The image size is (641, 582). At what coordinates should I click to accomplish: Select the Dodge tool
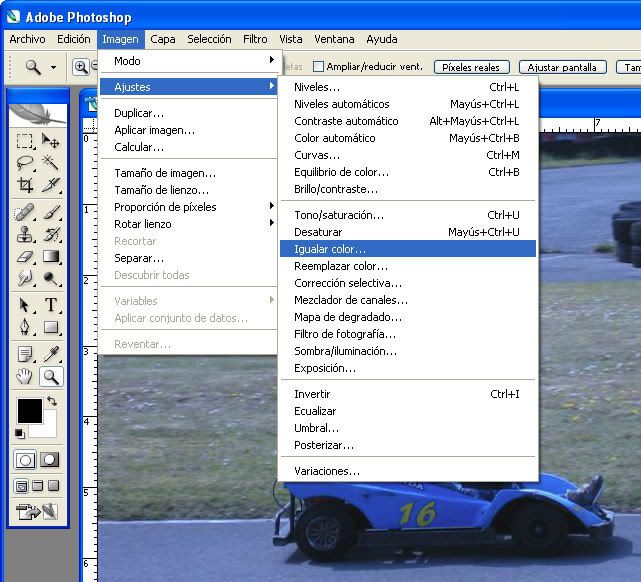click(x=51, y=278)
